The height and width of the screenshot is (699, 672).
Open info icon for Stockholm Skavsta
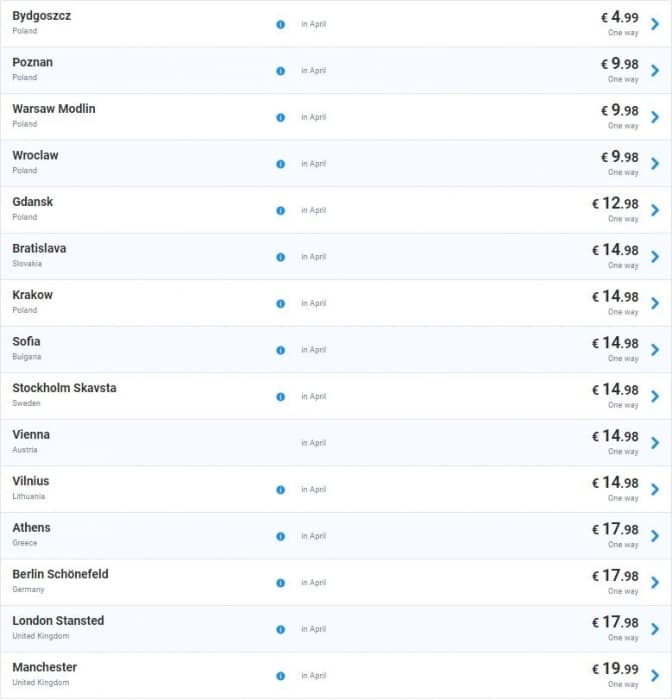280,397
